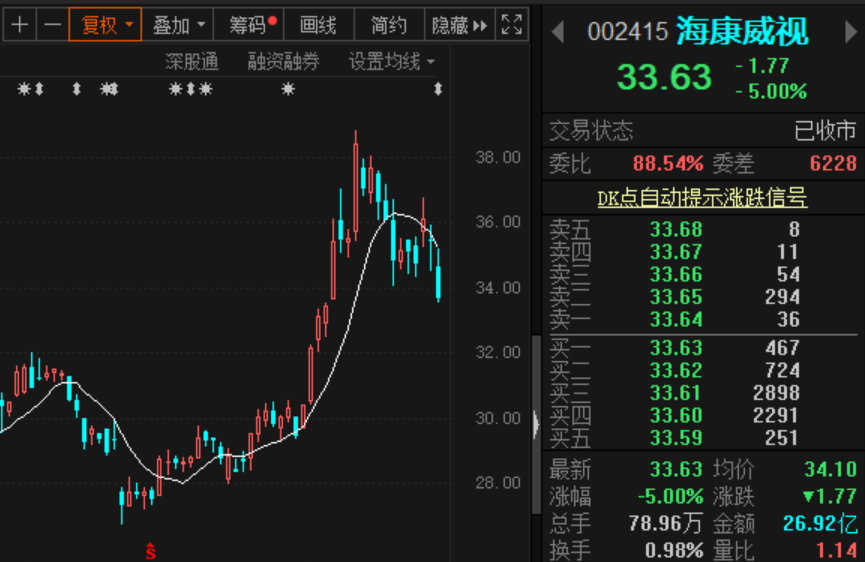Zoom in chart with plus button

(19, 25)
